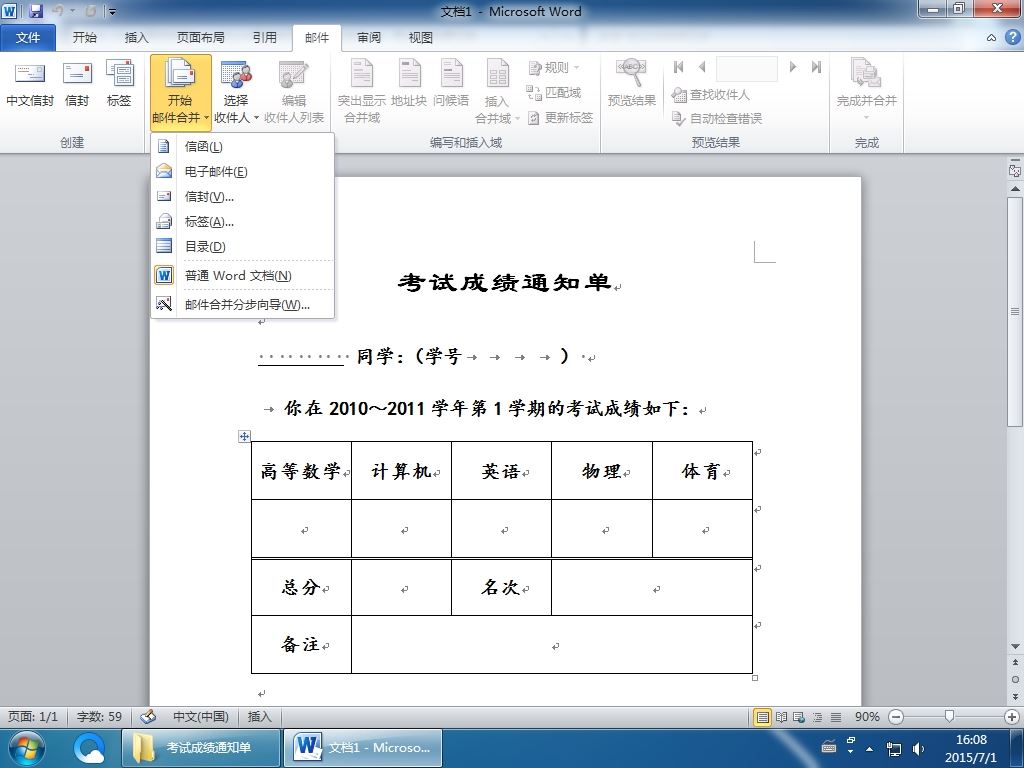Viewport: 1024px width, 768px height.
Task: Open Word Help question mark icon
Action: click(x=1012, y=37)
